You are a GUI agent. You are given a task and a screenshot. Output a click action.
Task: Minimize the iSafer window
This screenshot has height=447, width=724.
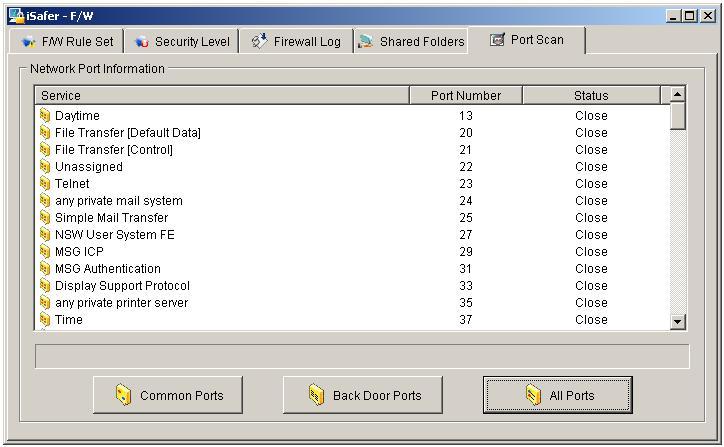pos(673,16)
